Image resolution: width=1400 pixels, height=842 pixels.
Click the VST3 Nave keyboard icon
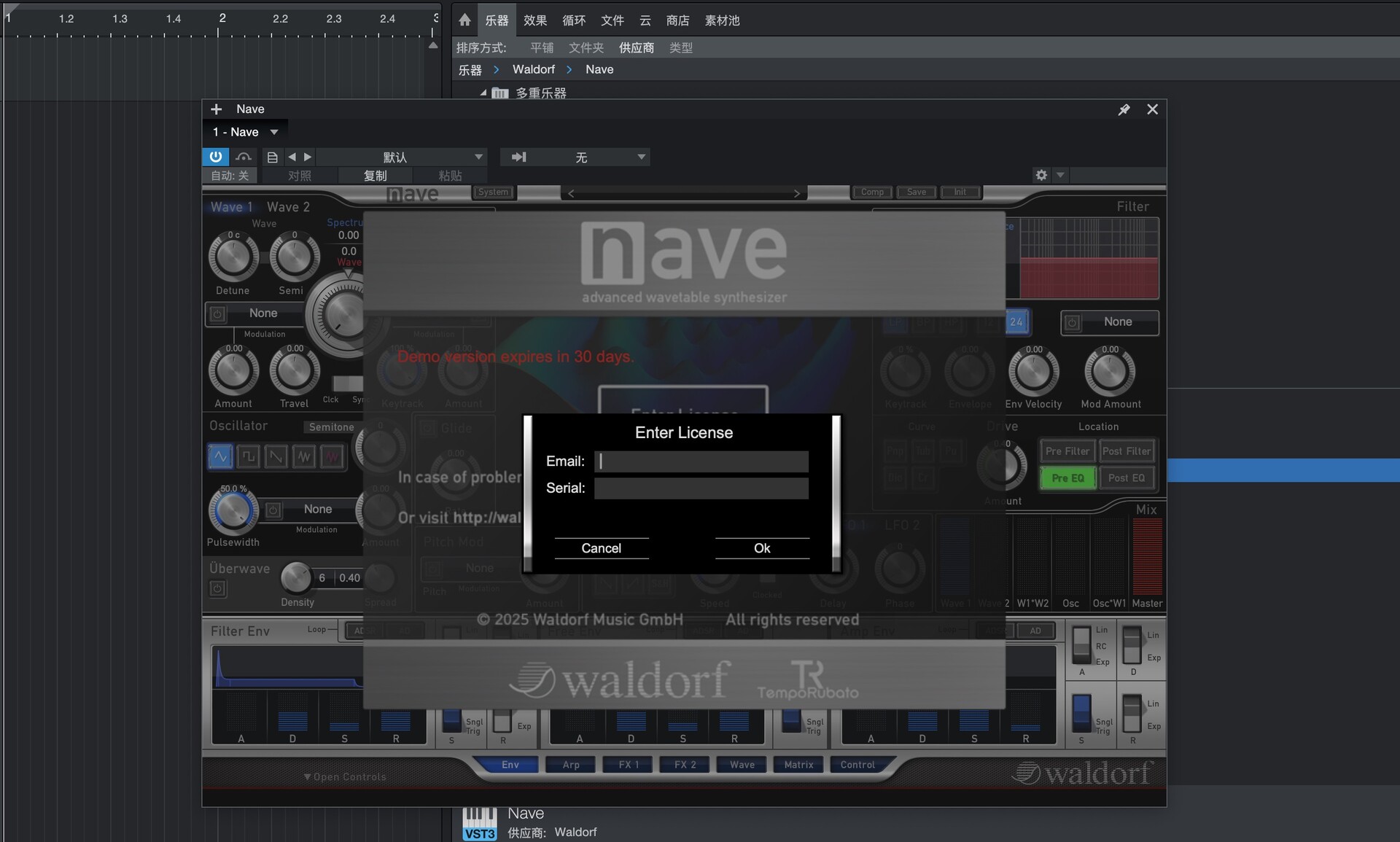point(479,824)
